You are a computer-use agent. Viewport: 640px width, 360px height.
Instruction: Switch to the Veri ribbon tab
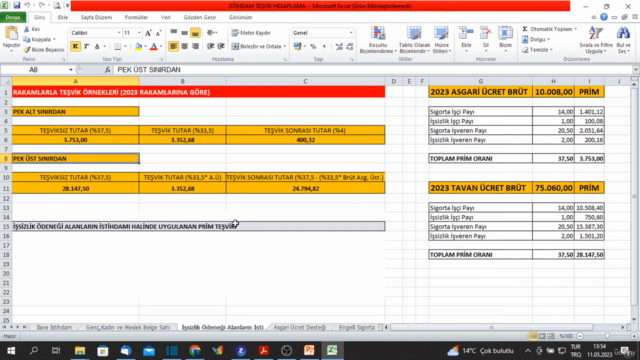(x=166, y=18)
